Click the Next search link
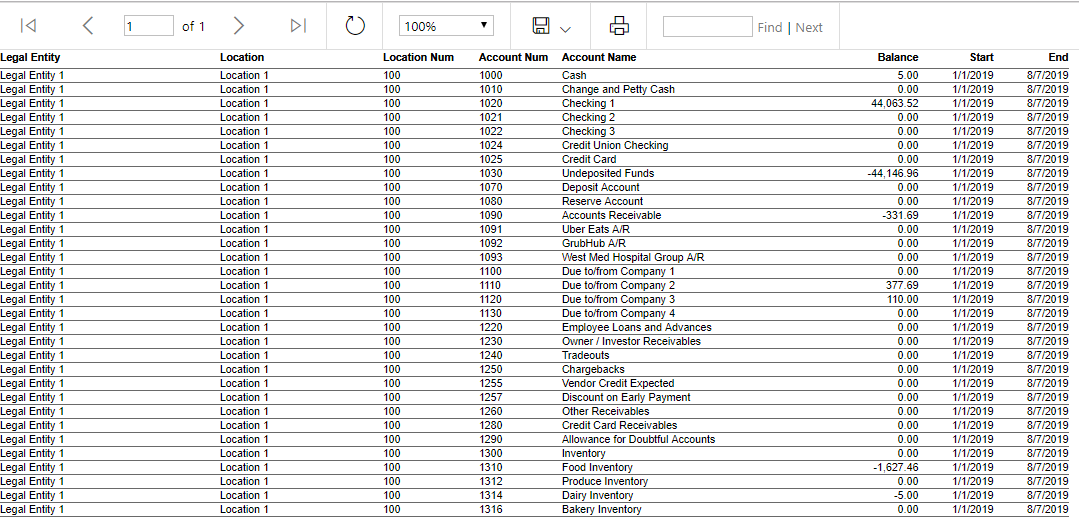Image resolution: width=1079 pixels, height=528 pixels. tap(809, 28)
